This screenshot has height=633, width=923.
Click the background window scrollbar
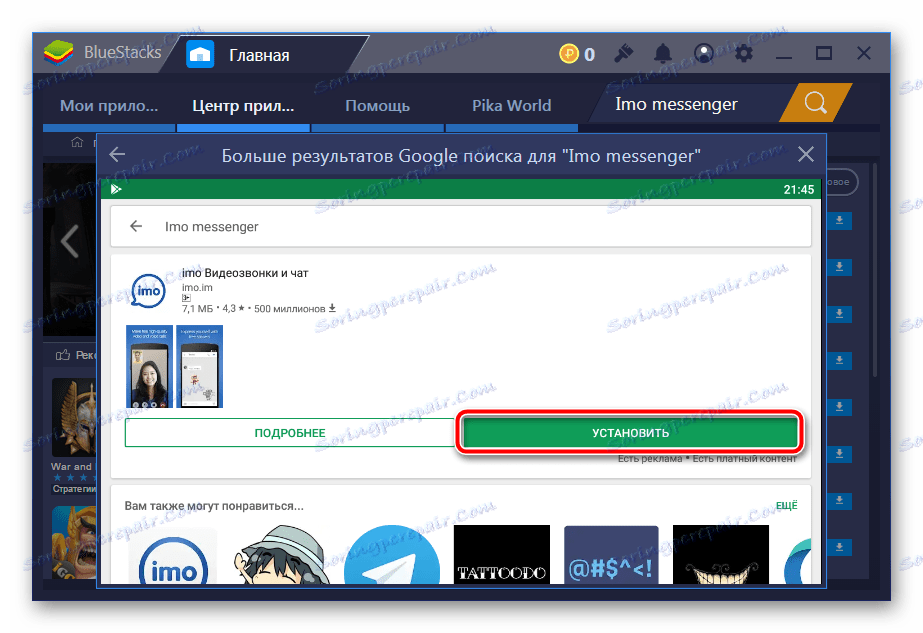pos(875,271)
